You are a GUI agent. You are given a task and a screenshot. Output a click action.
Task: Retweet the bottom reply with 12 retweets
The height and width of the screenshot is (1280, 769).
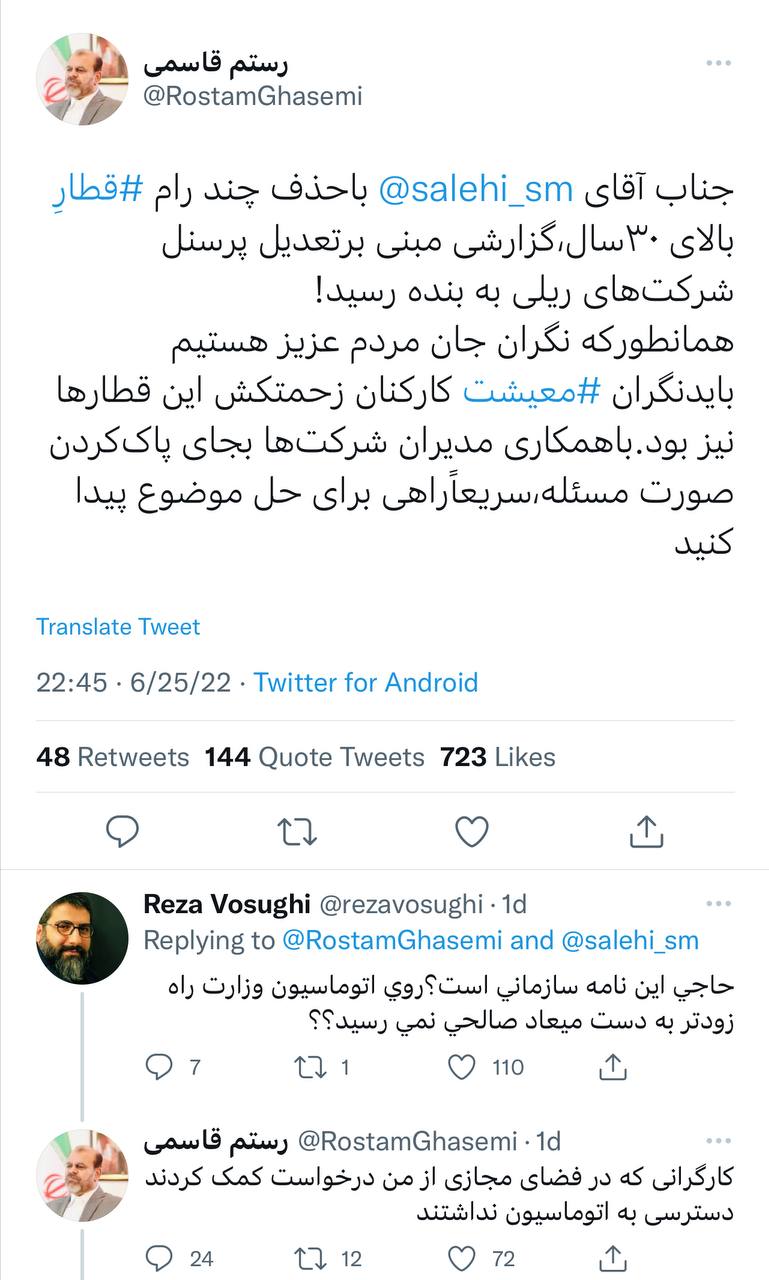(x=308, y=1258)
